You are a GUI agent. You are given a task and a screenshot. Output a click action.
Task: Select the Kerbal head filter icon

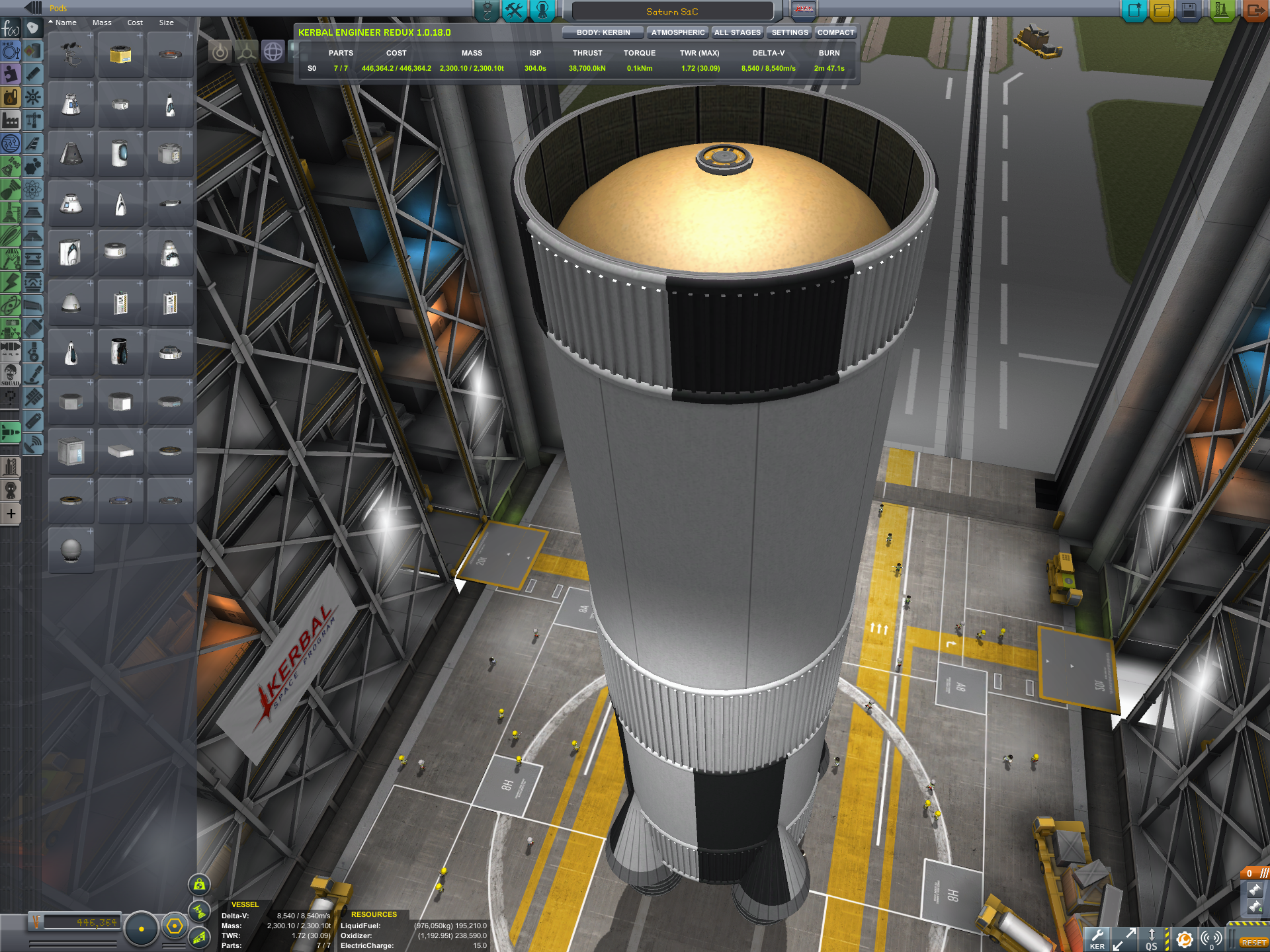(11, 491)
